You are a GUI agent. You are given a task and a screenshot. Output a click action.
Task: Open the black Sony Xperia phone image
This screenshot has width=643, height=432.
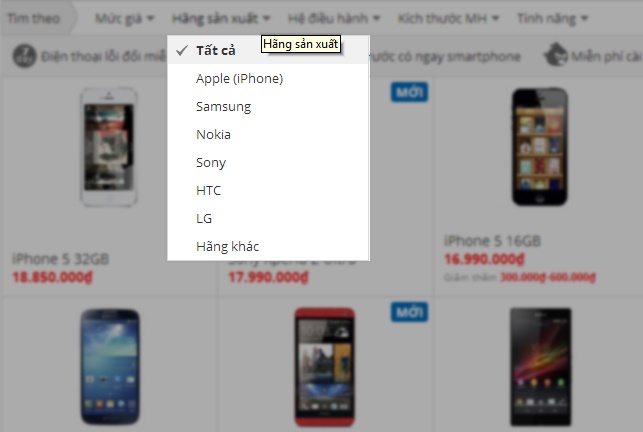pyautogui.click(x=540, y=367)
